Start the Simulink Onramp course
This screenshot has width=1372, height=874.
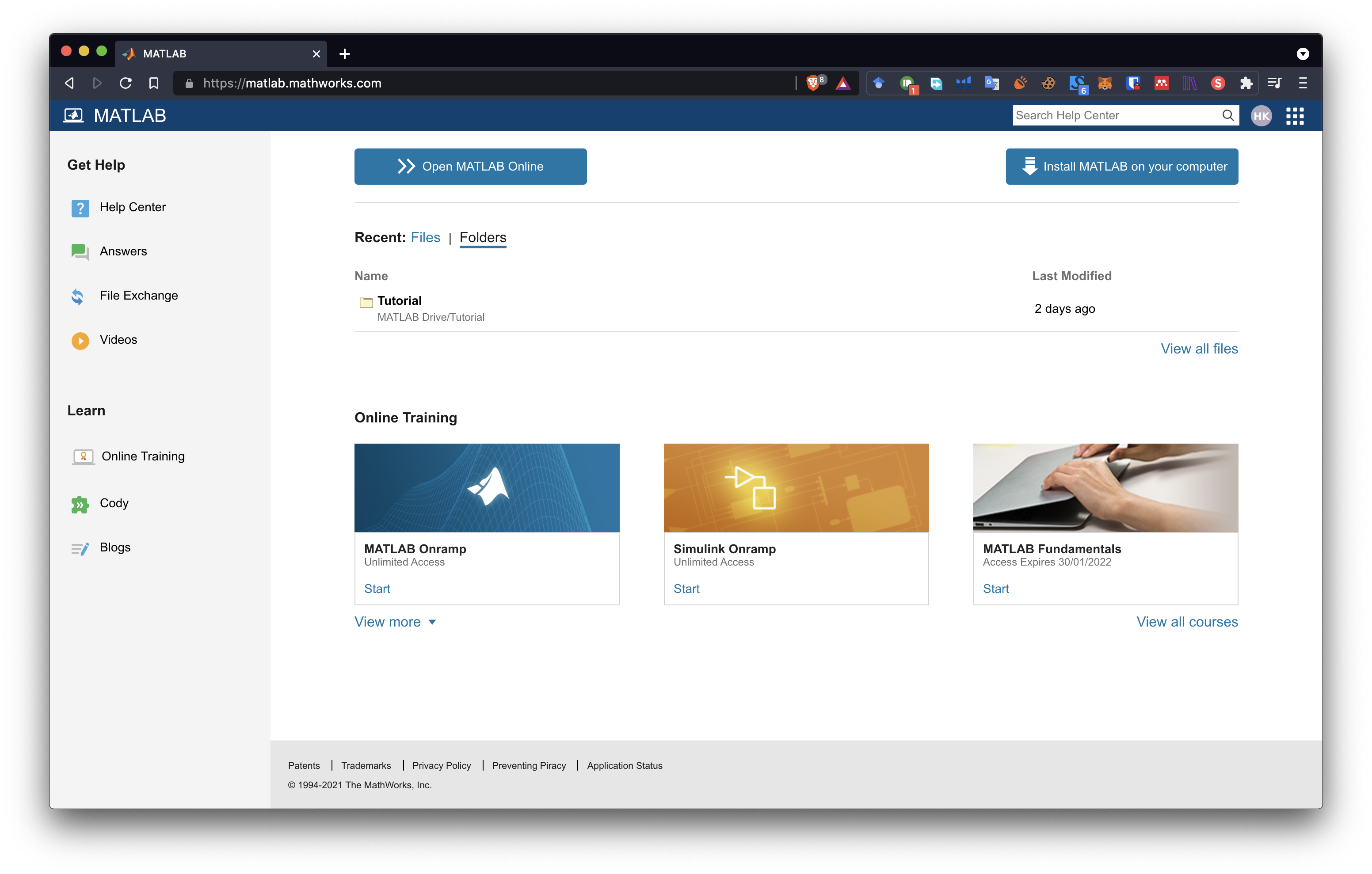click(x=686, y=589)
